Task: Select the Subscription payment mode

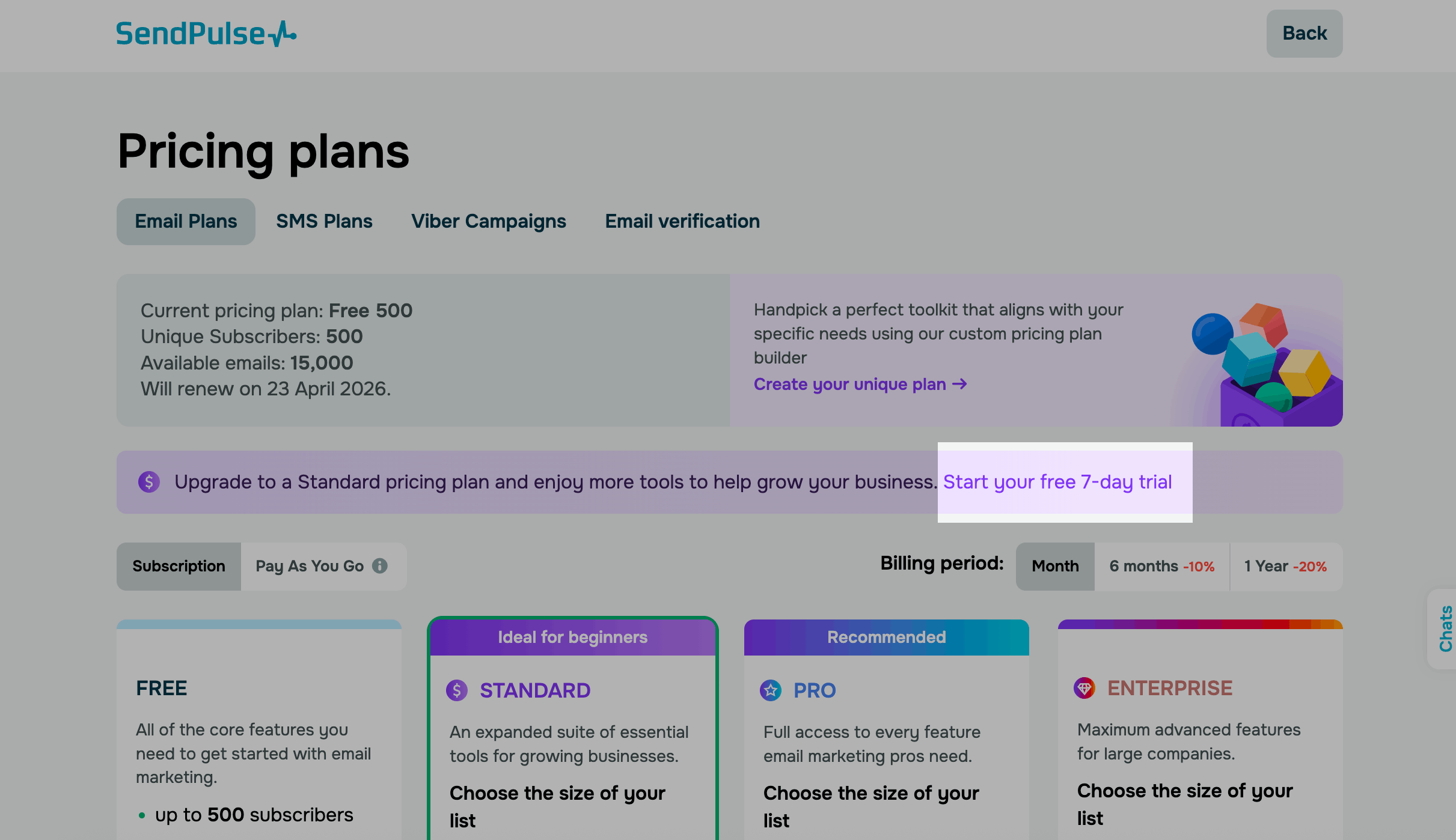Action: 179,566
